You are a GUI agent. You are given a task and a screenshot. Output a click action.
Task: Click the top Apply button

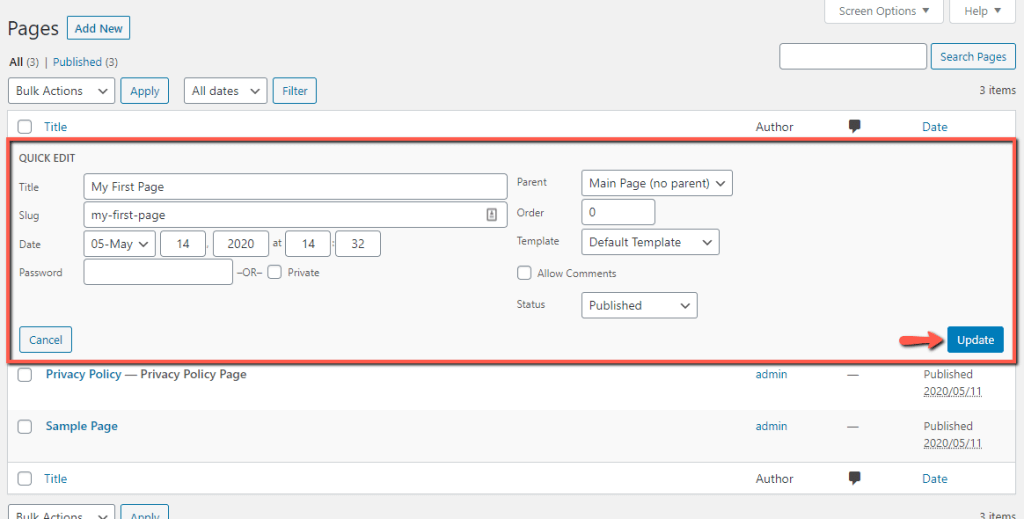[x=144, y=91]
